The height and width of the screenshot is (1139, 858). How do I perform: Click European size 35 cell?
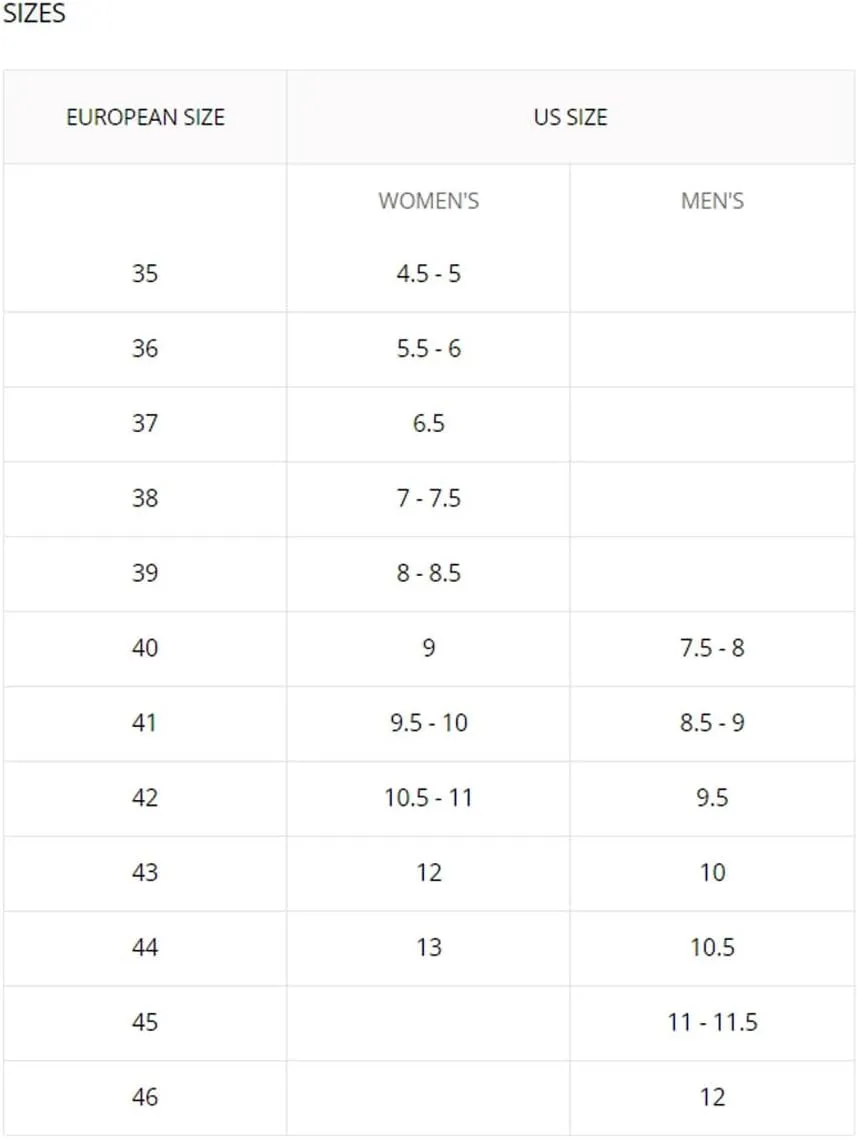145,273
